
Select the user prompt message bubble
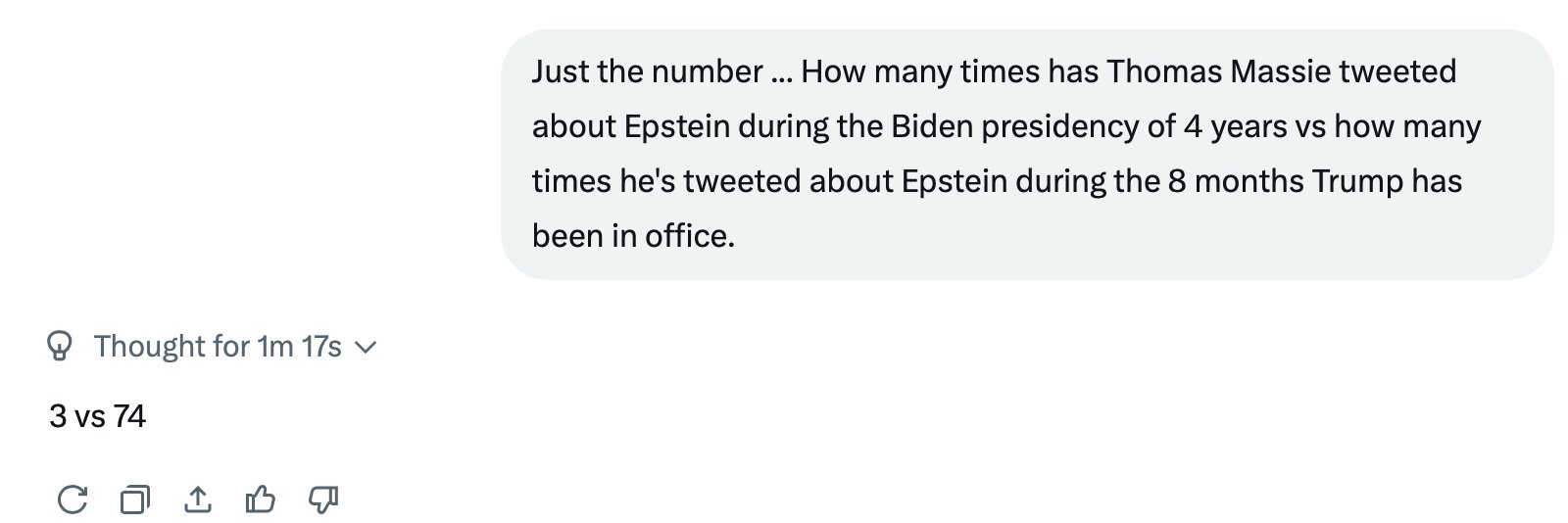tap(1027, 154)
